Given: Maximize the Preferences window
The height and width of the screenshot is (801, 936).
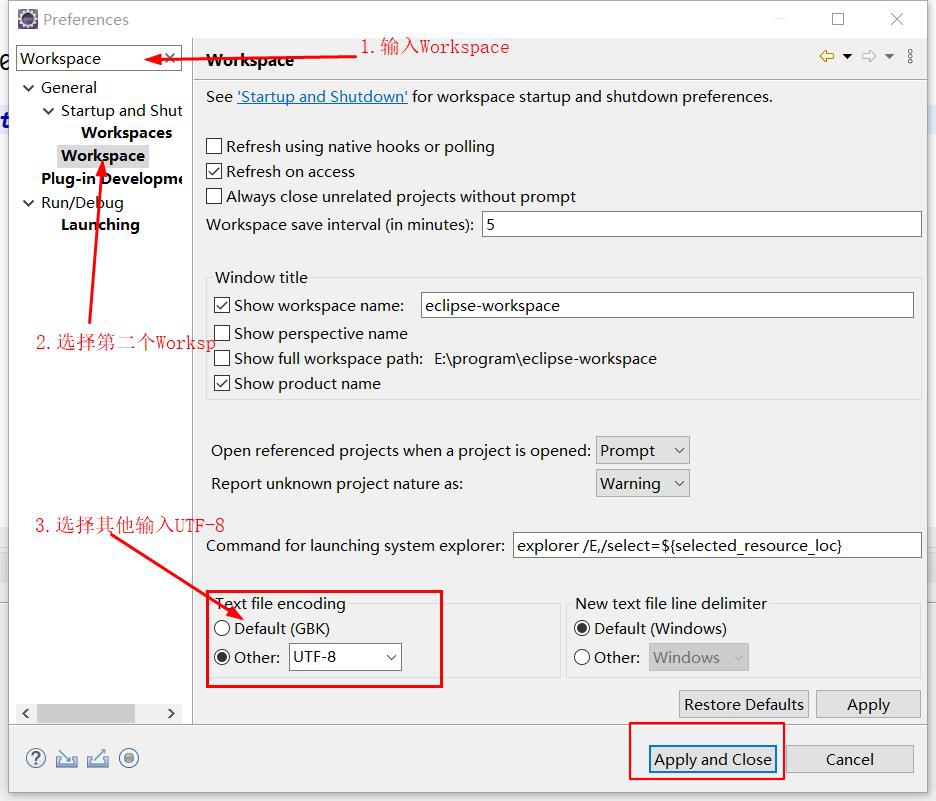Looking at the screenshot, I should click(838, 19).
